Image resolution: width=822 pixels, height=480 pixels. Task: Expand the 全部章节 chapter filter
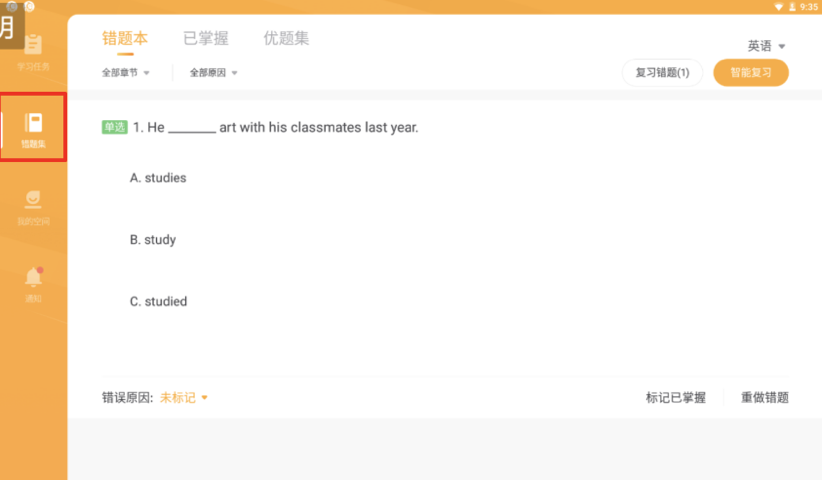pyautogui.click(x=125, y=73)
